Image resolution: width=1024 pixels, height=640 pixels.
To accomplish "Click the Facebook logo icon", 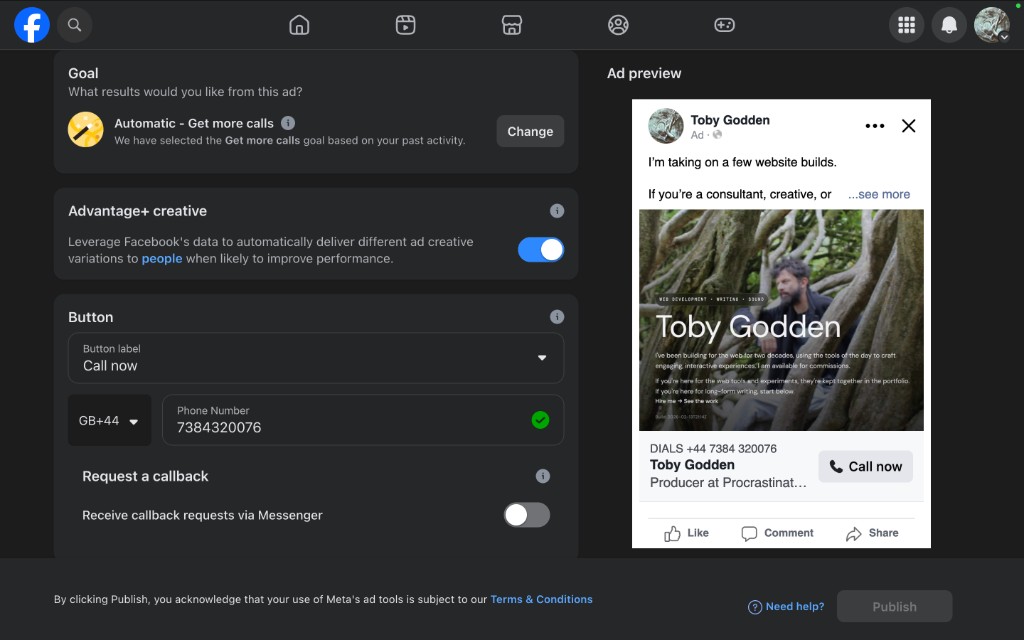I will (x=32, y=25).
